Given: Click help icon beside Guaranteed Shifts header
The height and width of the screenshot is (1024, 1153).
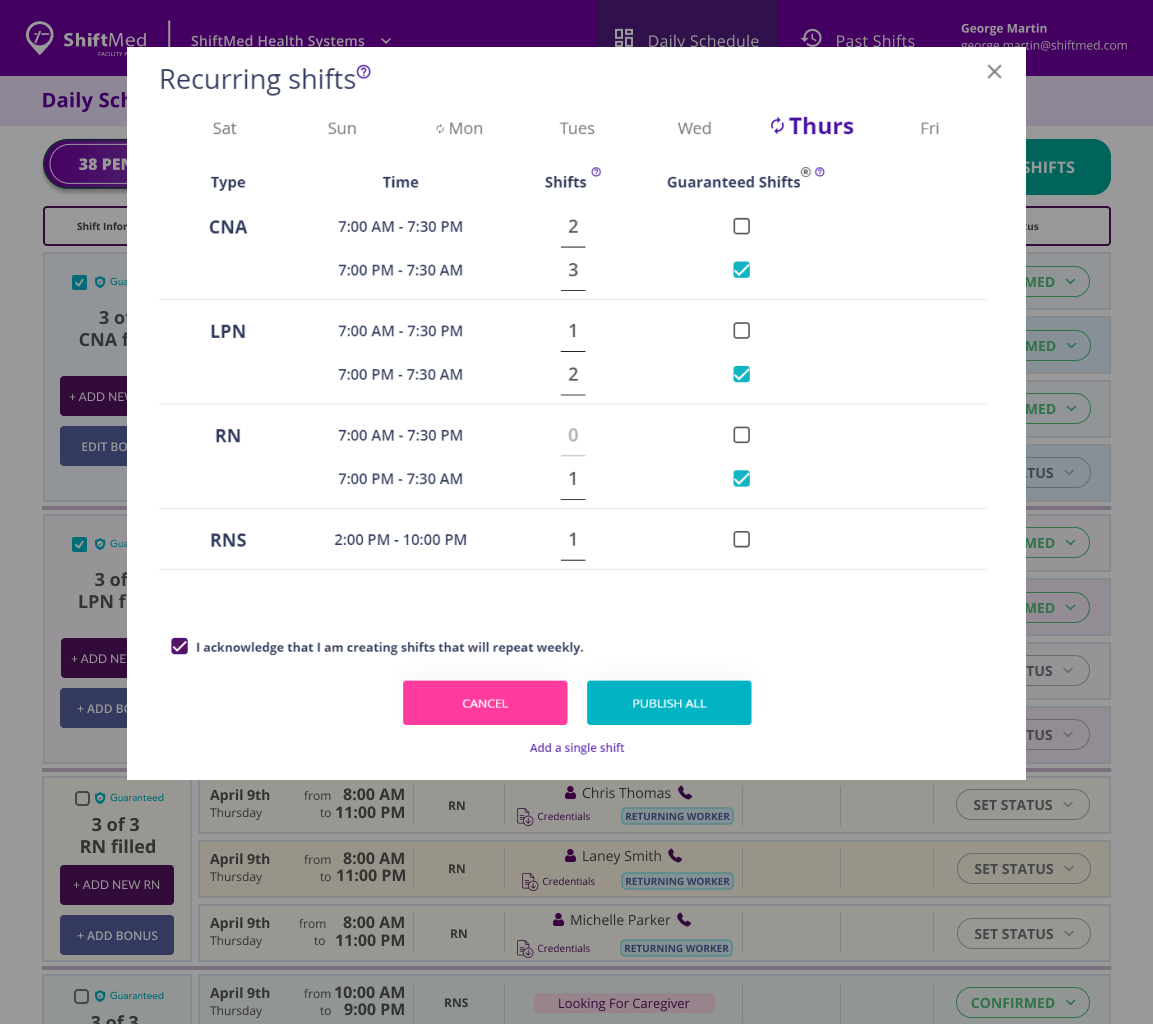Looking at the screenshot, I should tap(820, 172).
